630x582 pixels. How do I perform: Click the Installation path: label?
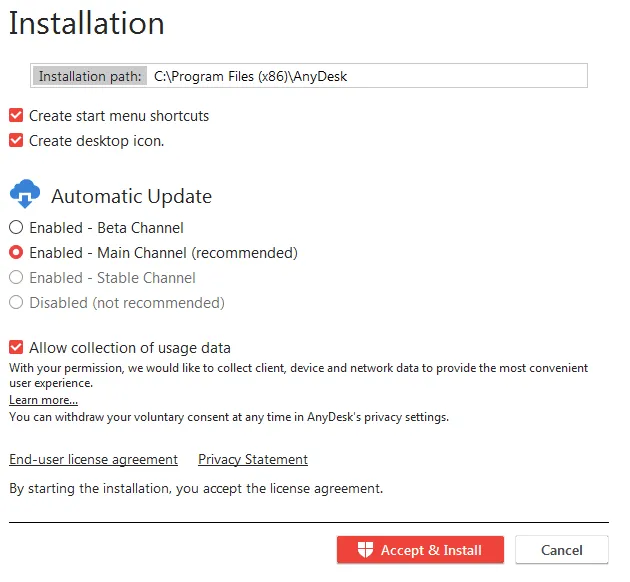pyautogui.click(x=90, y=76)
